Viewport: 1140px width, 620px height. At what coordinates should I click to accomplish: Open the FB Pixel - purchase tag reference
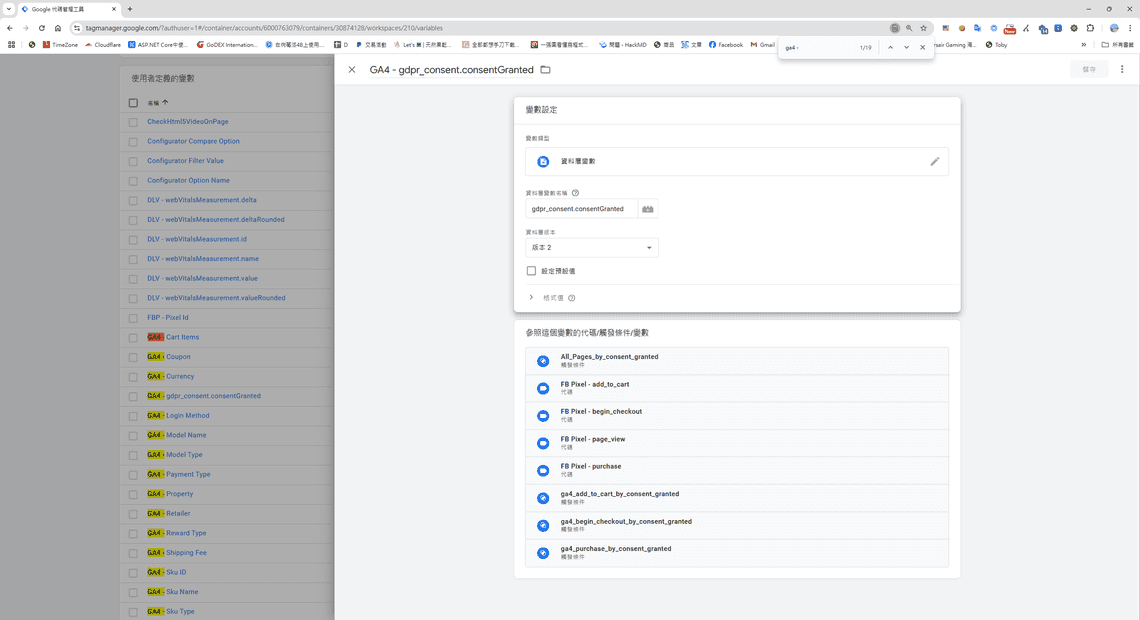click(x=590, y=470)
